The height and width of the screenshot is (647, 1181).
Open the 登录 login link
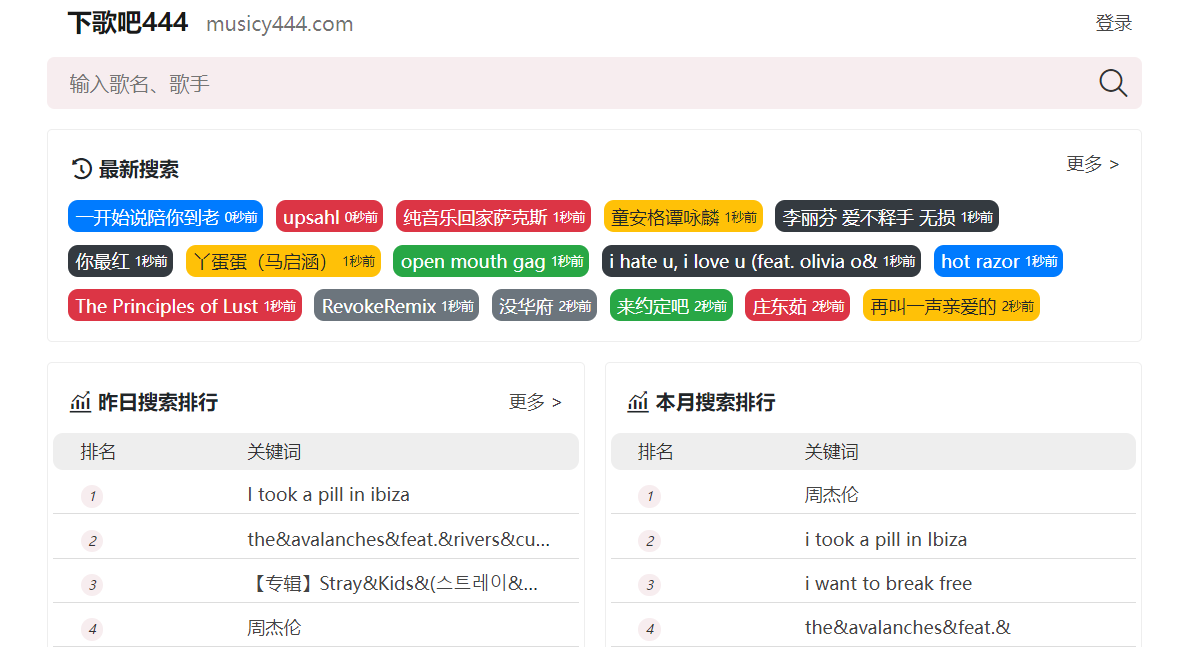1113,23
